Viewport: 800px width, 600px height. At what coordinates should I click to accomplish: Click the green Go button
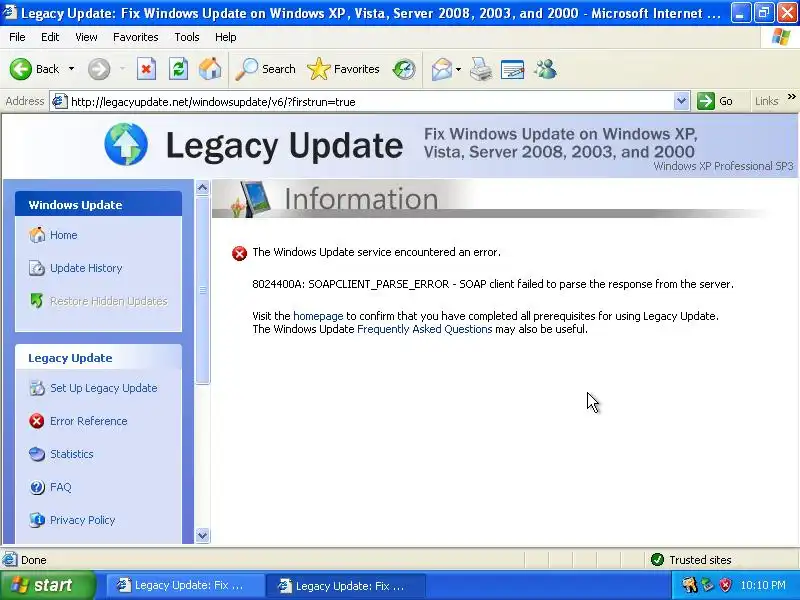point(715,101)
